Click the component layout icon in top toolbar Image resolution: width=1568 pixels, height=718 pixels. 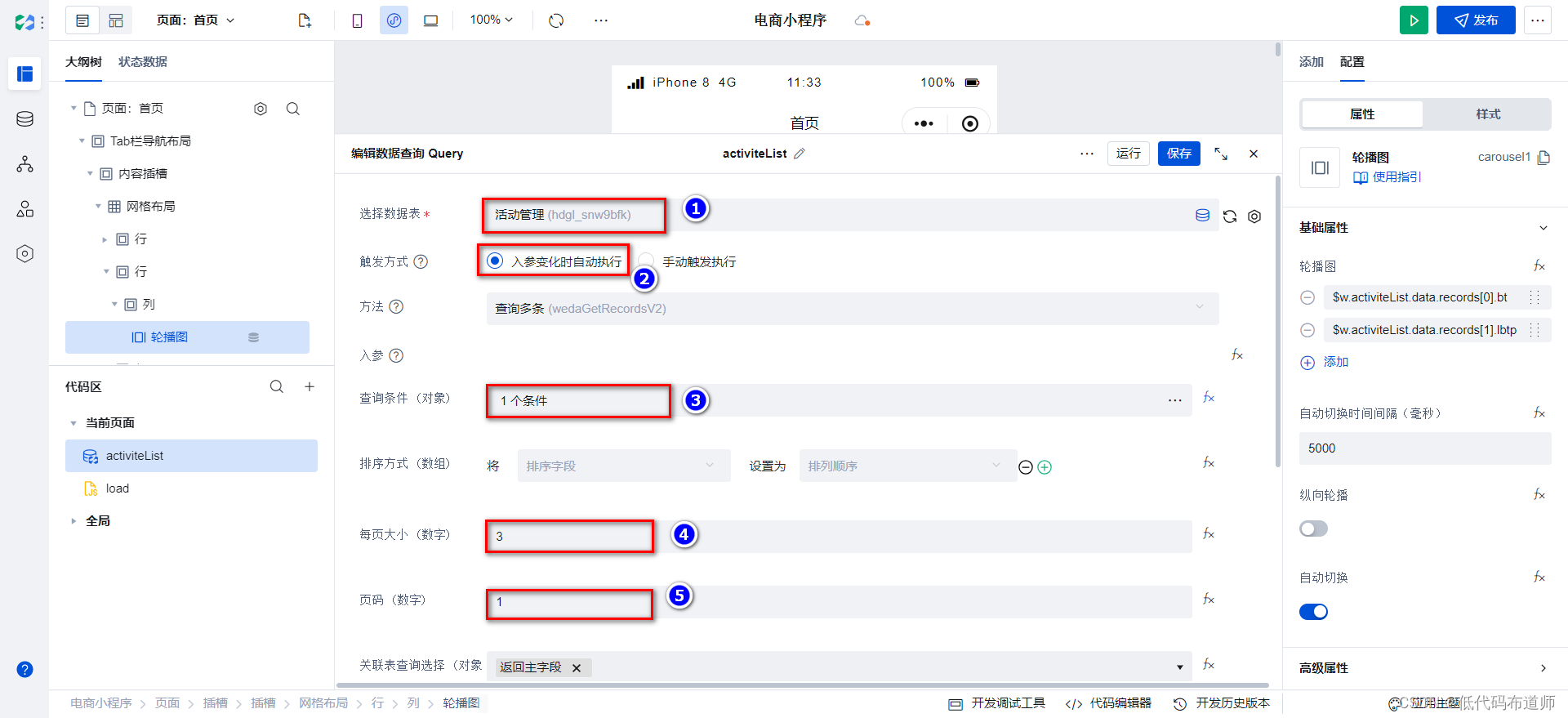[x=116, y=20]
